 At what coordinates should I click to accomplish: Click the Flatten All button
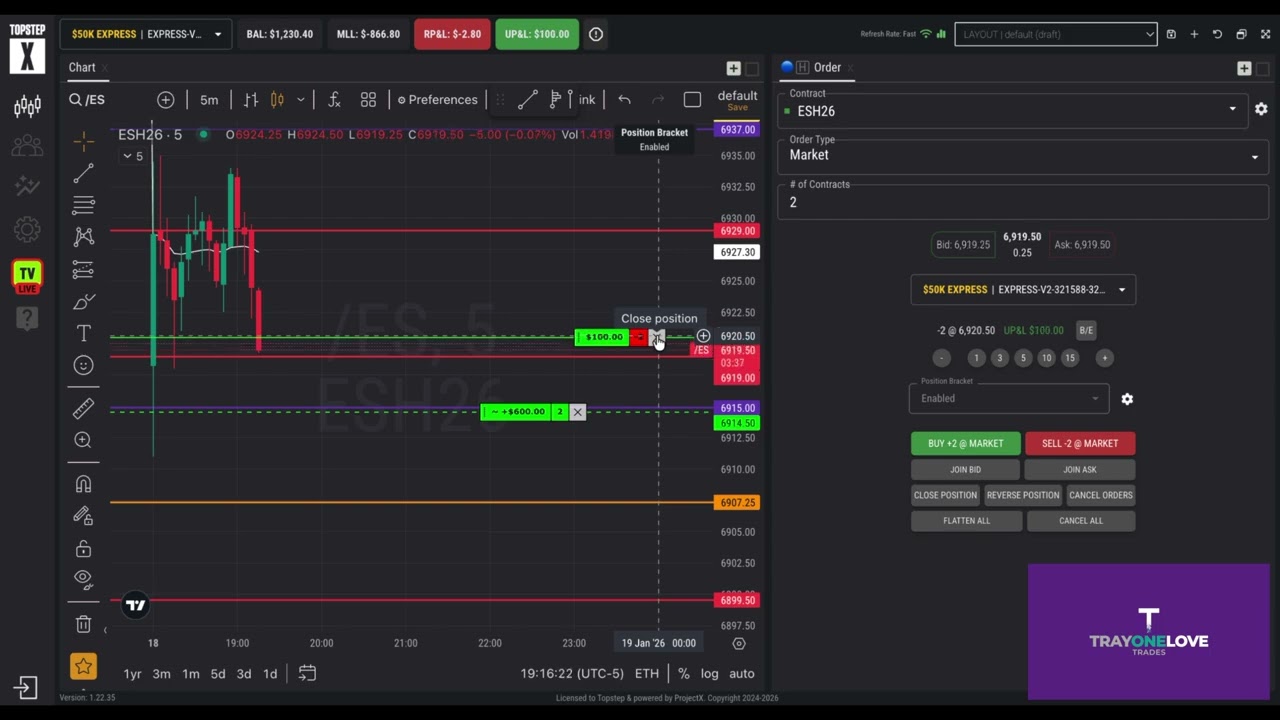pos(966,520)
